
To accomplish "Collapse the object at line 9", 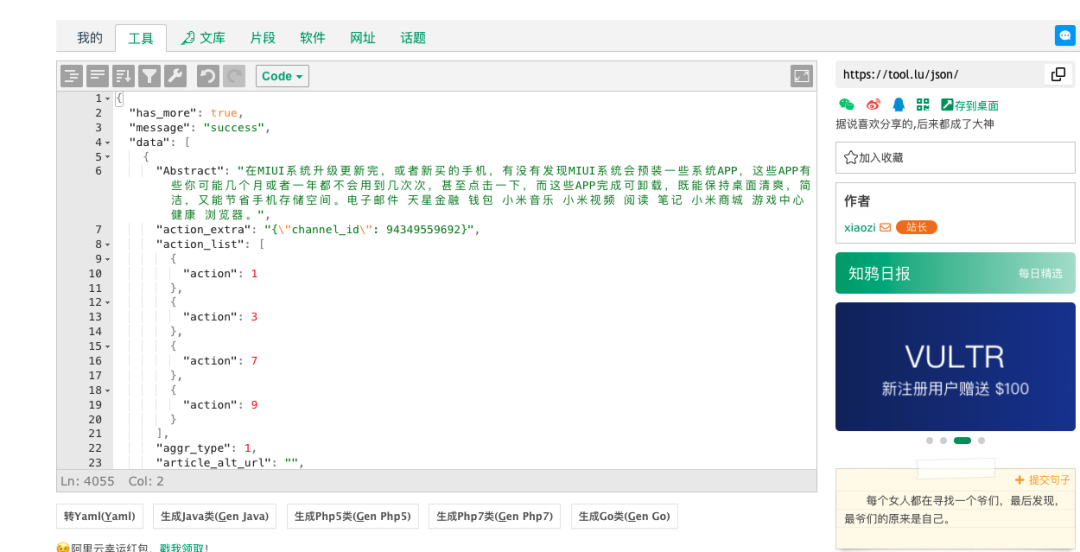I will [x=107, y=259].
